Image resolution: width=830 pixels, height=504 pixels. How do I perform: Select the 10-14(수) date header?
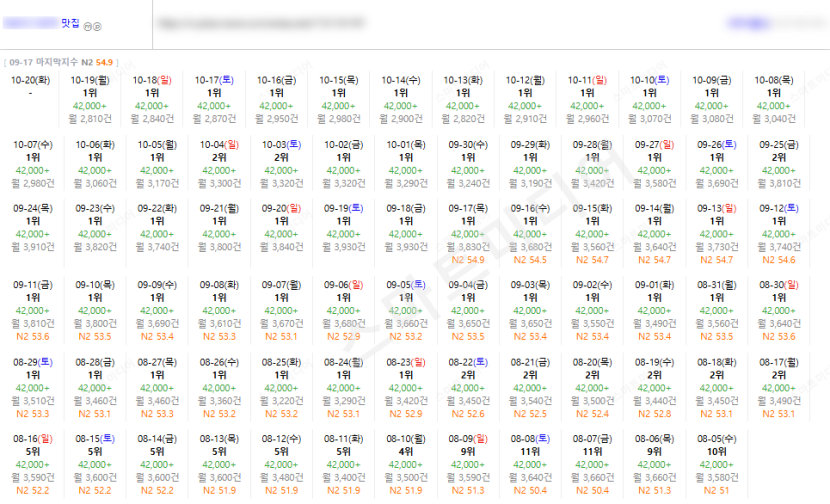[x=401, y=80]
